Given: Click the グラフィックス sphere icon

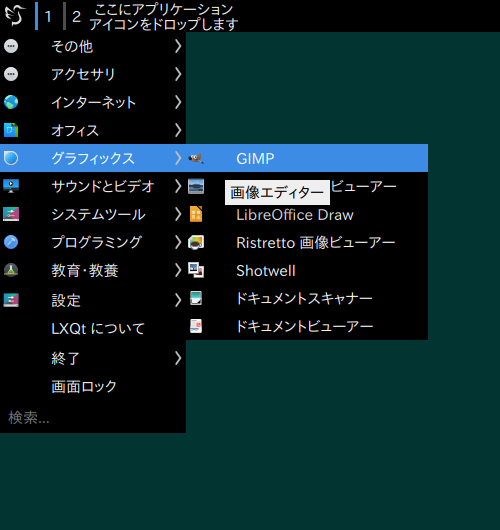Looking at the screenshot, I should point(11,158).
